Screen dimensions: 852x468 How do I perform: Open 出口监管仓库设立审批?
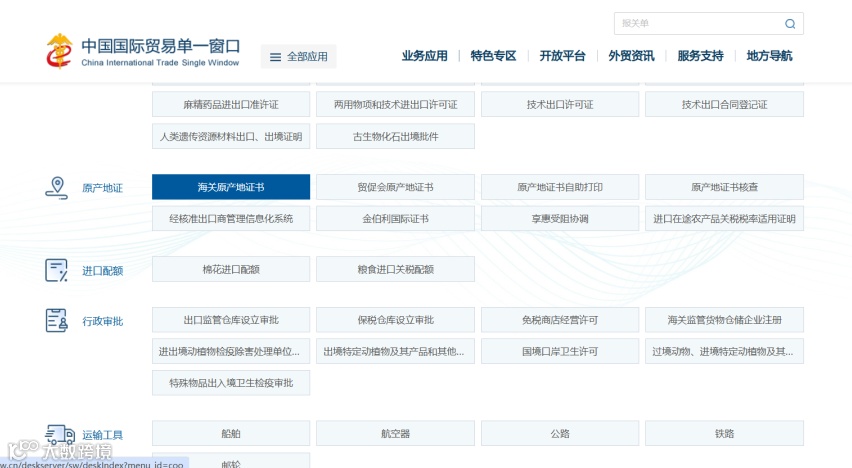[x=231, y=320]
